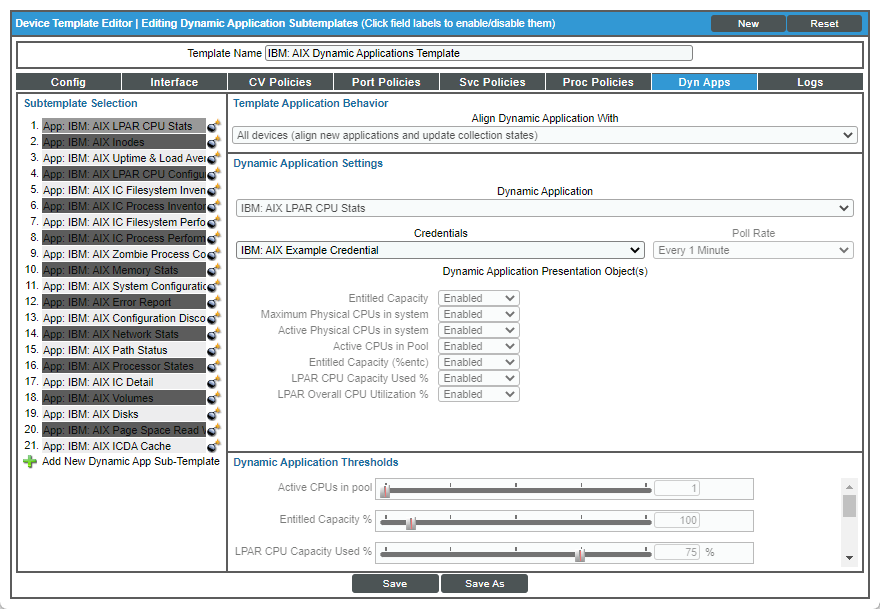Click bomb icon beside AIX IC Detail
Screen dimensions: 880x609
click(214, 382)
